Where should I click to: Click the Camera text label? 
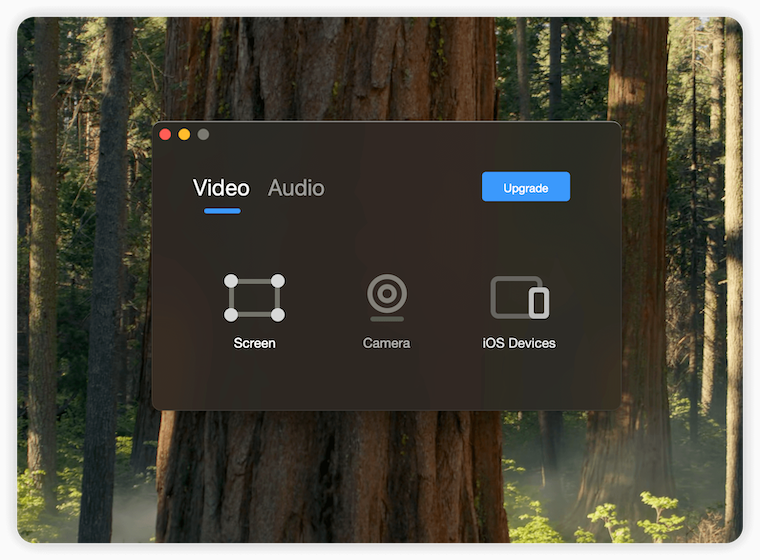point(386,343)
